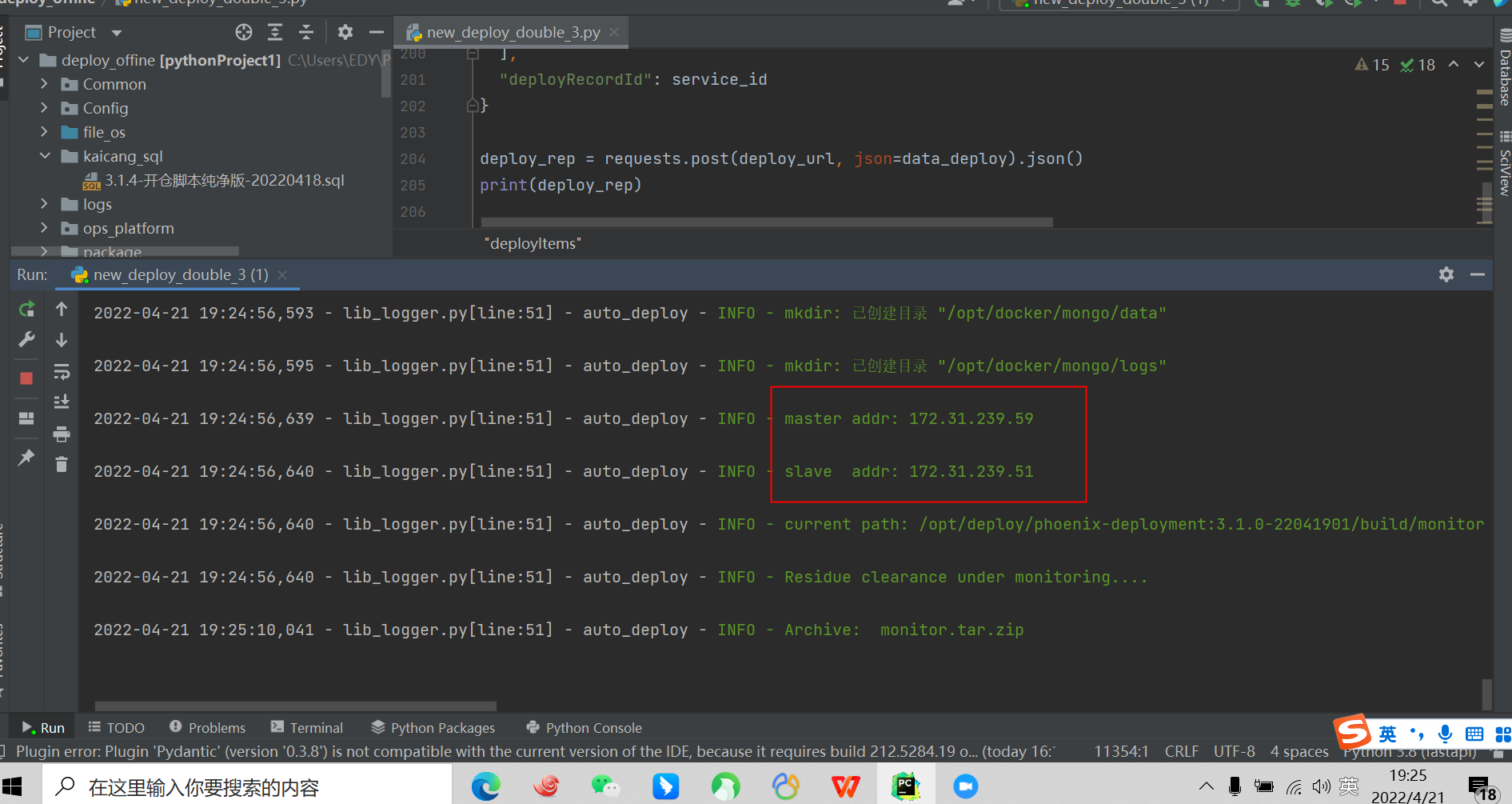Click Windows taskbar search box
The height and width of the screenshot is (804, 1512).
(x=247, y=786)
